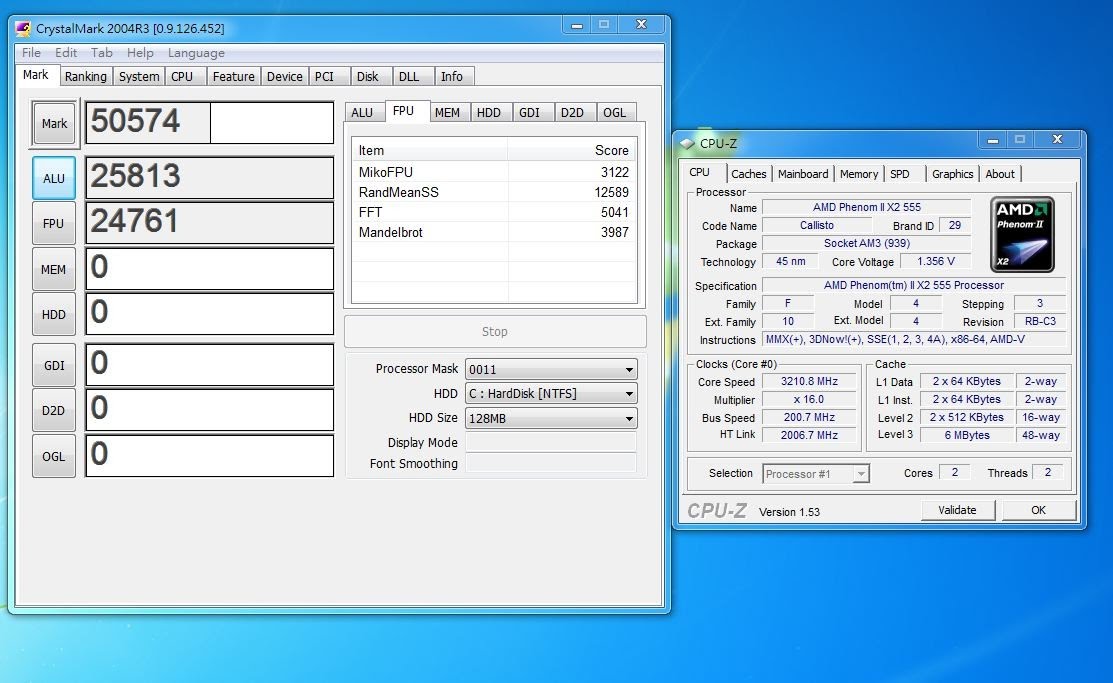
Task: Run the FPU benchmark button
Action: [x=54, y=224]
